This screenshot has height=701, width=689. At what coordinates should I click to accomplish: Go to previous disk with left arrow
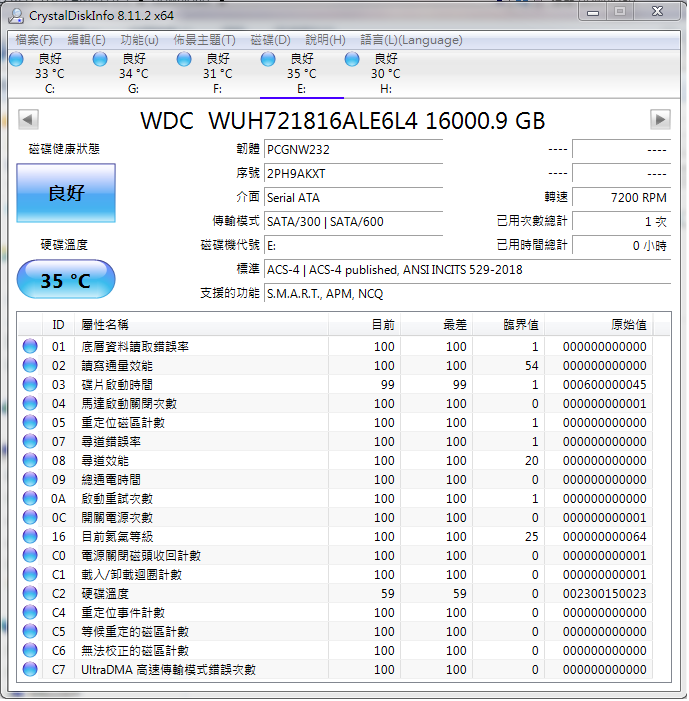(x=28, y=119)
